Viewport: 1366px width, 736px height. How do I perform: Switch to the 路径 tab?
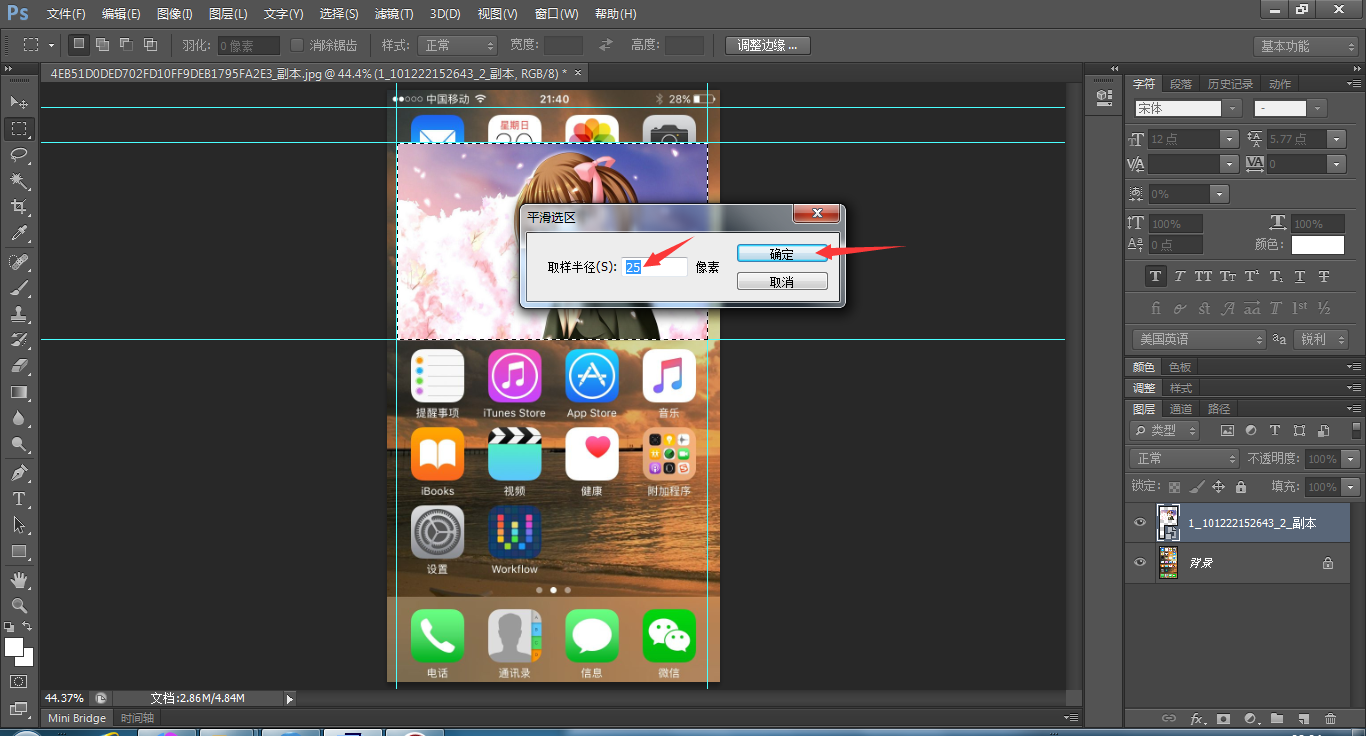click(1219, 409)
